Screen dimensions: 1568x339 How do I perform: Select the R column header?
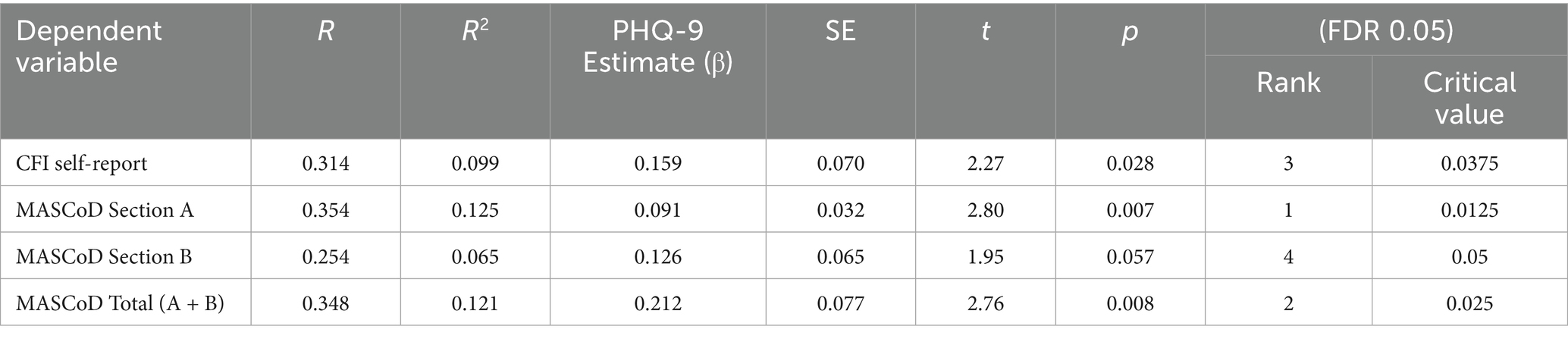[325, 31]
